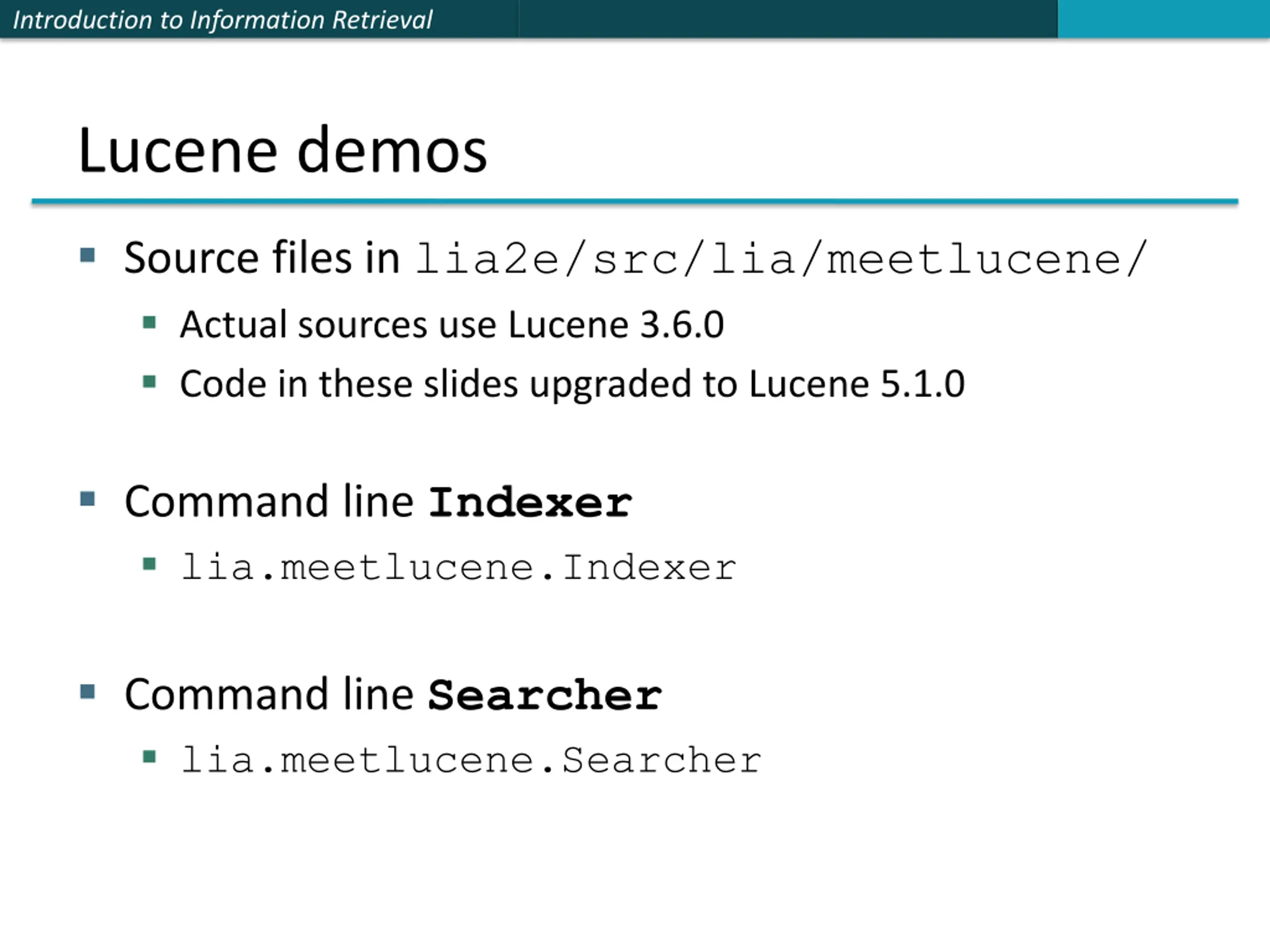Click the 'Lucene 5.1.0' version text
Screen dimensions: 1270x952
coord(857,383)
